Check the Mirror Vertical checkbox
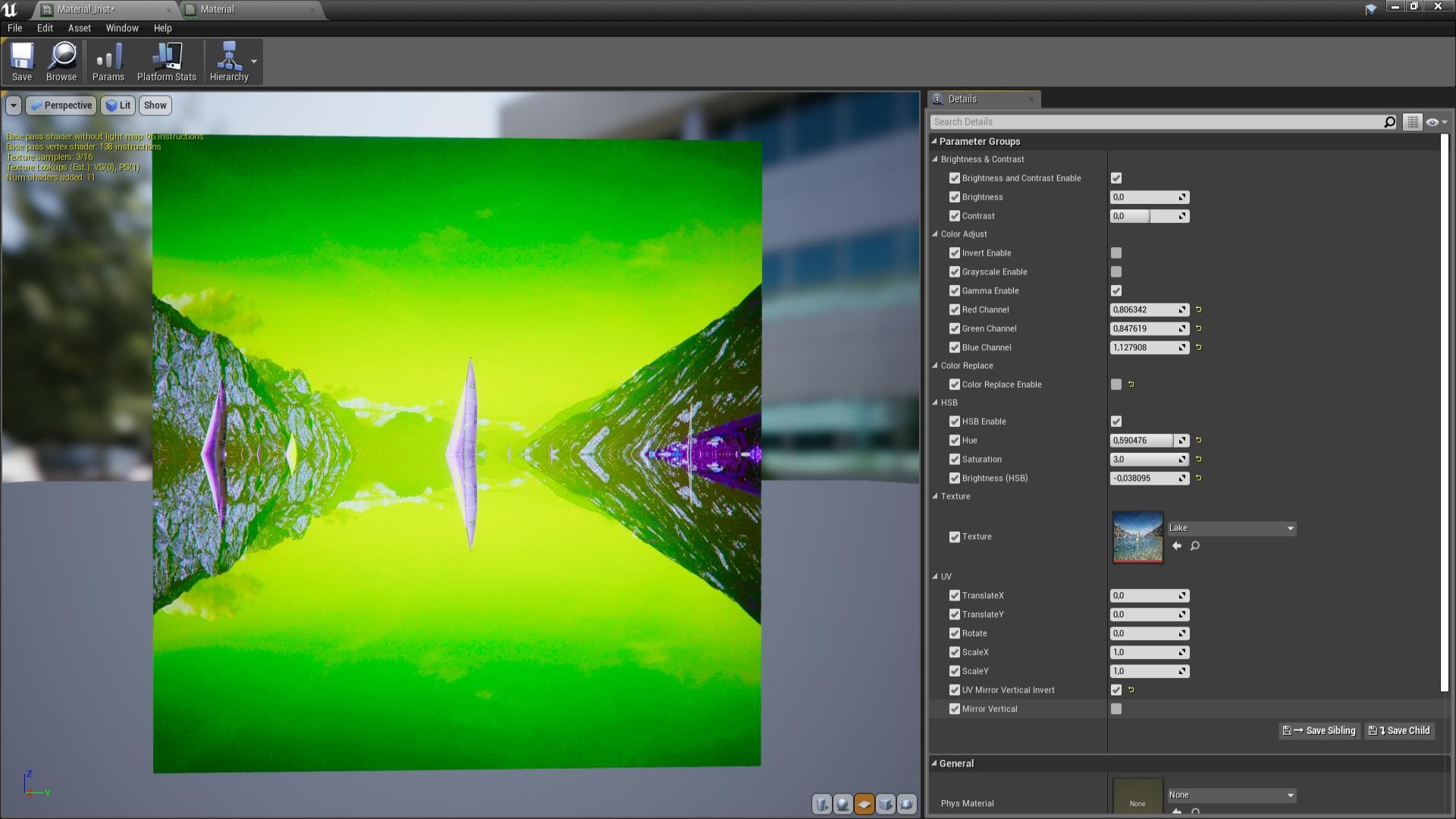Viewport: 1456px width, 819px height. coord(1116,708)
